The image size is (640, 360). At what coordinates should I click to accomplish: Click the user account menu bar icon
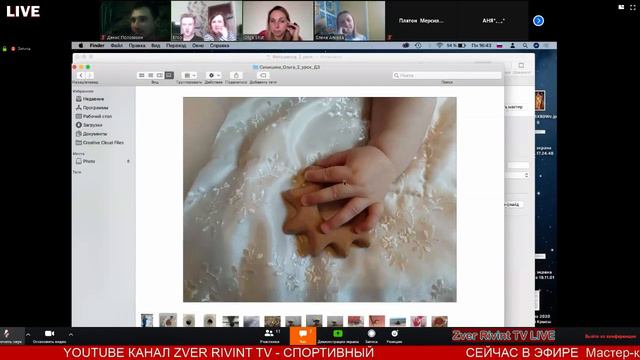(x=512, y=46)
